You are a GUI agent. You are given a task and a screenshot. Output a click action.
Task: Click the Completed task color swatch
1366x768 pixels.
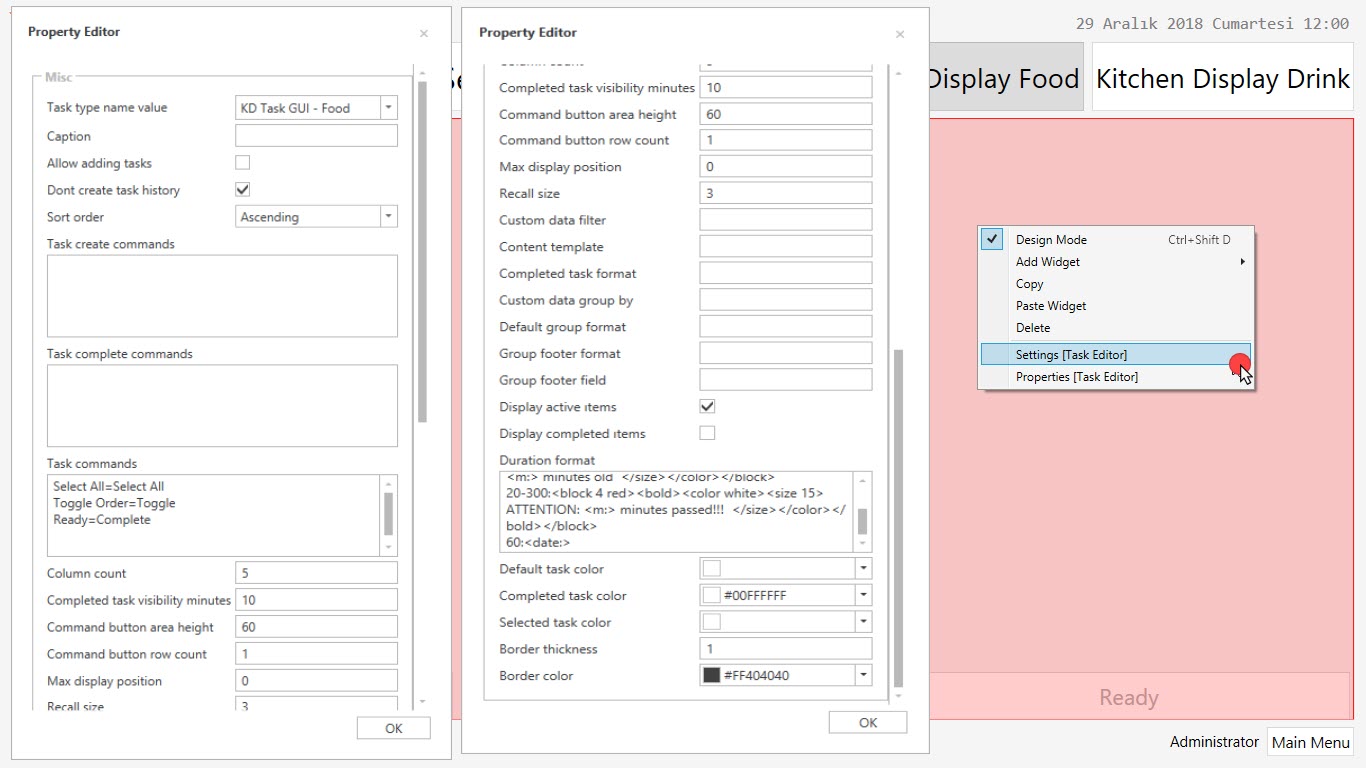(712, 596)
